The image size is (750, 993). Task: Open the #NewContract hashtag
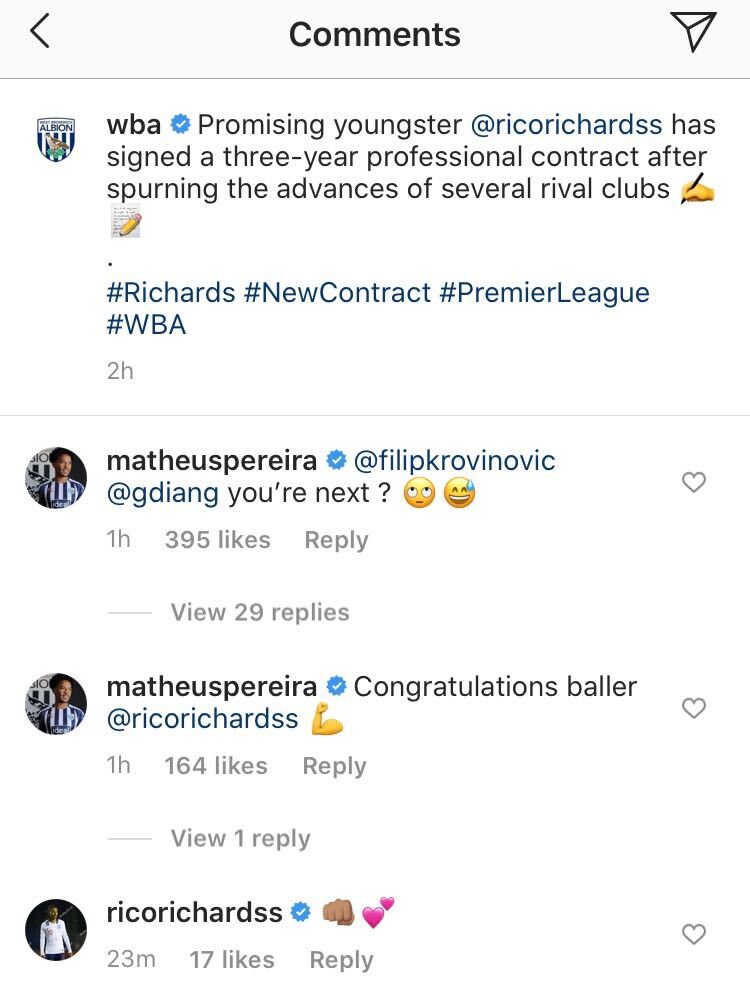(x=336, y=293)
